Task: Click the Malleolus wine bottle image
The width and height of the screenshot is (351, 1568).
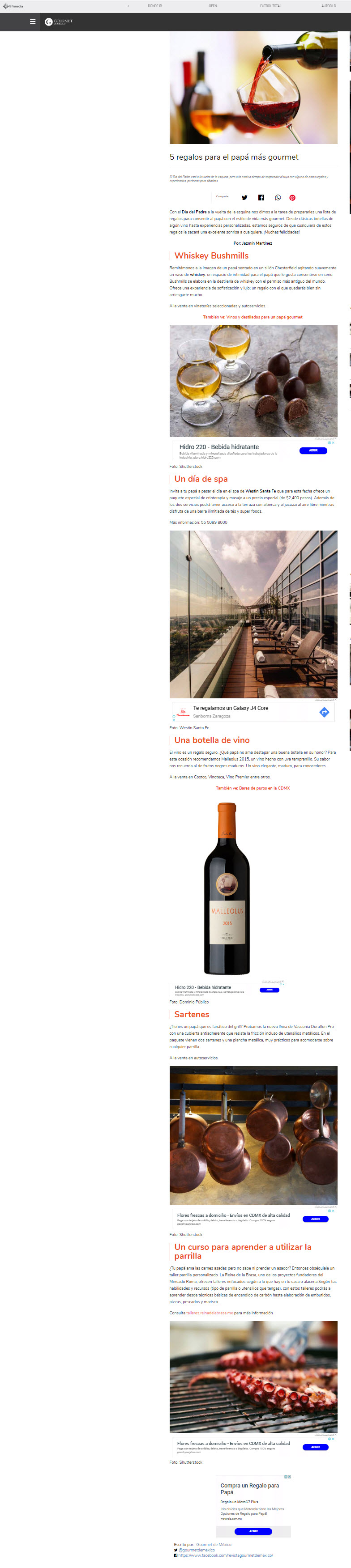Action: [x=227, y=888]
